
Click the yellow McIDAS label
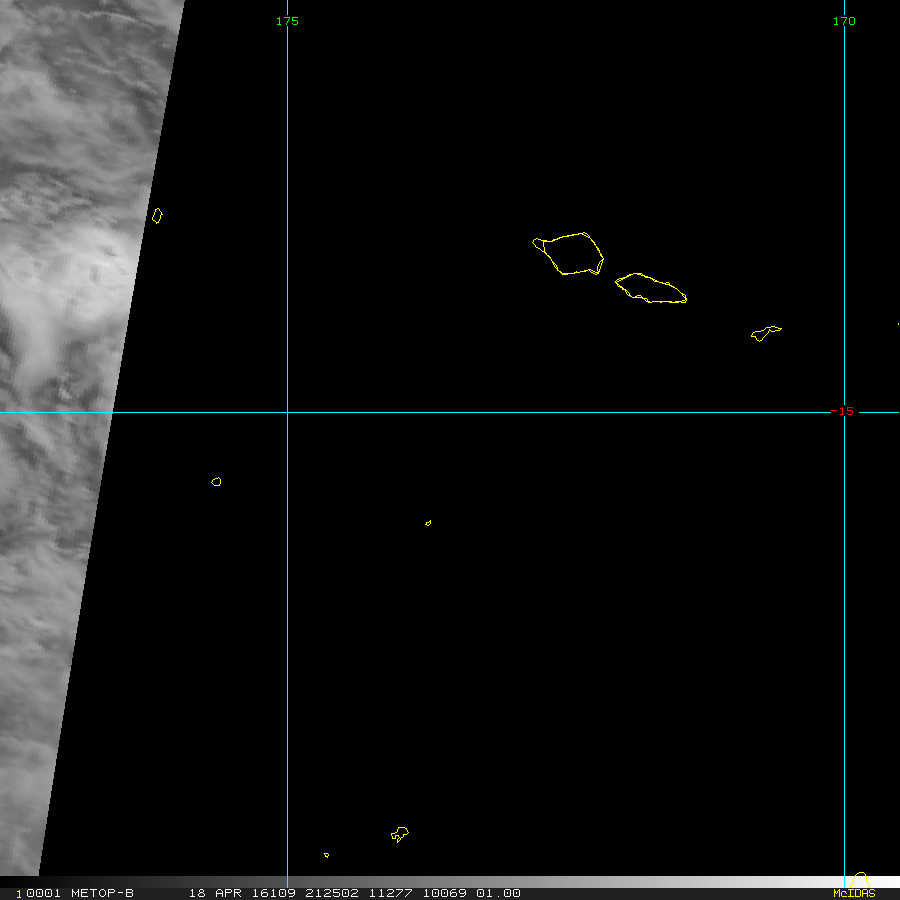tap(854, 893)
